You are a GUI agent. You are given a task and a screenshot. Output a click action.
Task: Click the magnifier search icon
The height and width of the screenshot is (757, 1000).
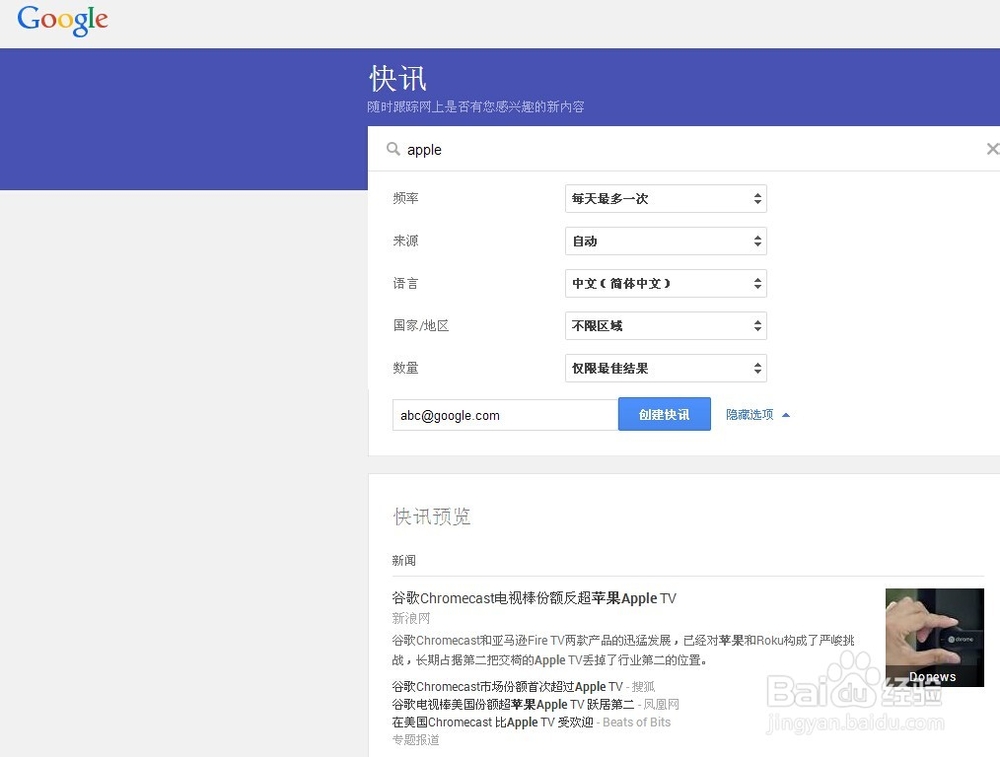pos(393,149)
